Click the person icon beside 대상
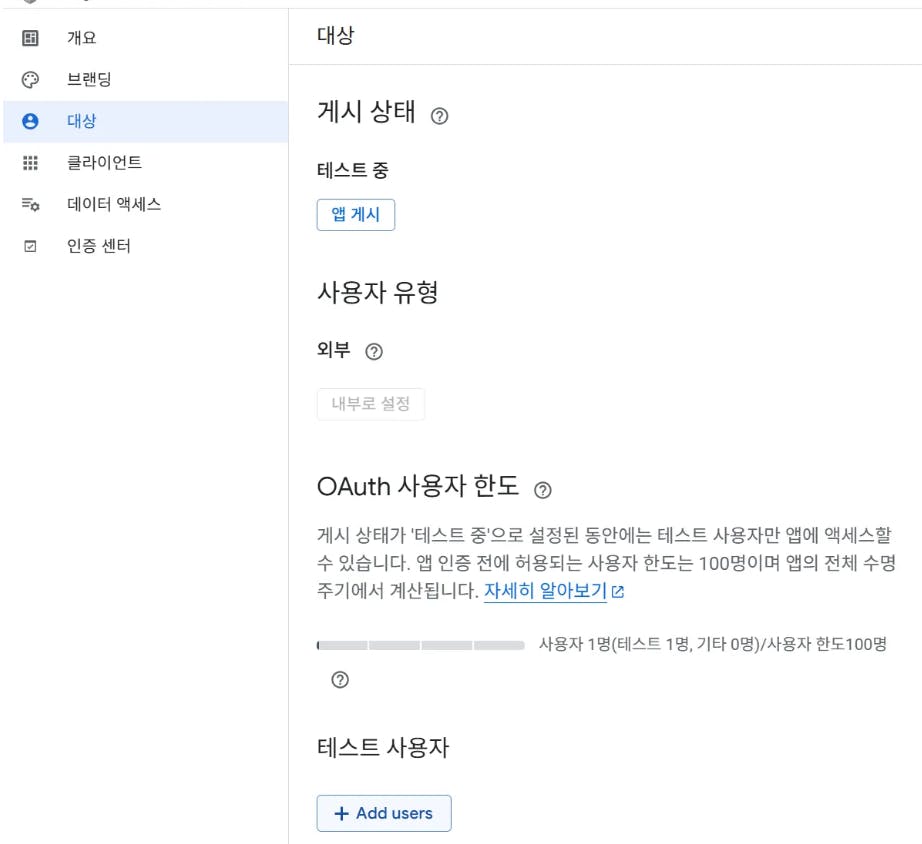922x844 pixels. [30, 121]
